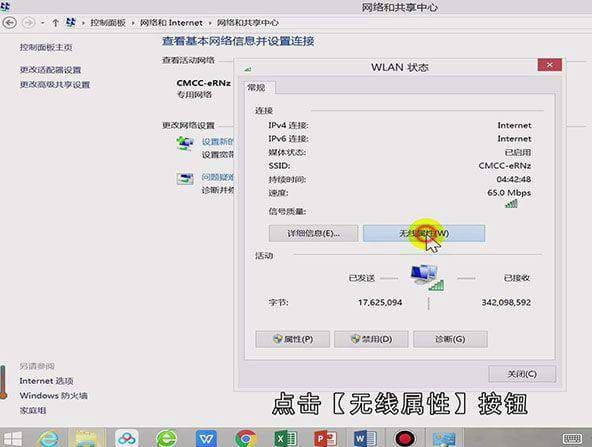Open File Explorer from taskbar
The height and width of the screenshot is (447, 592).
pyautogui.click(x=86, y=439)
